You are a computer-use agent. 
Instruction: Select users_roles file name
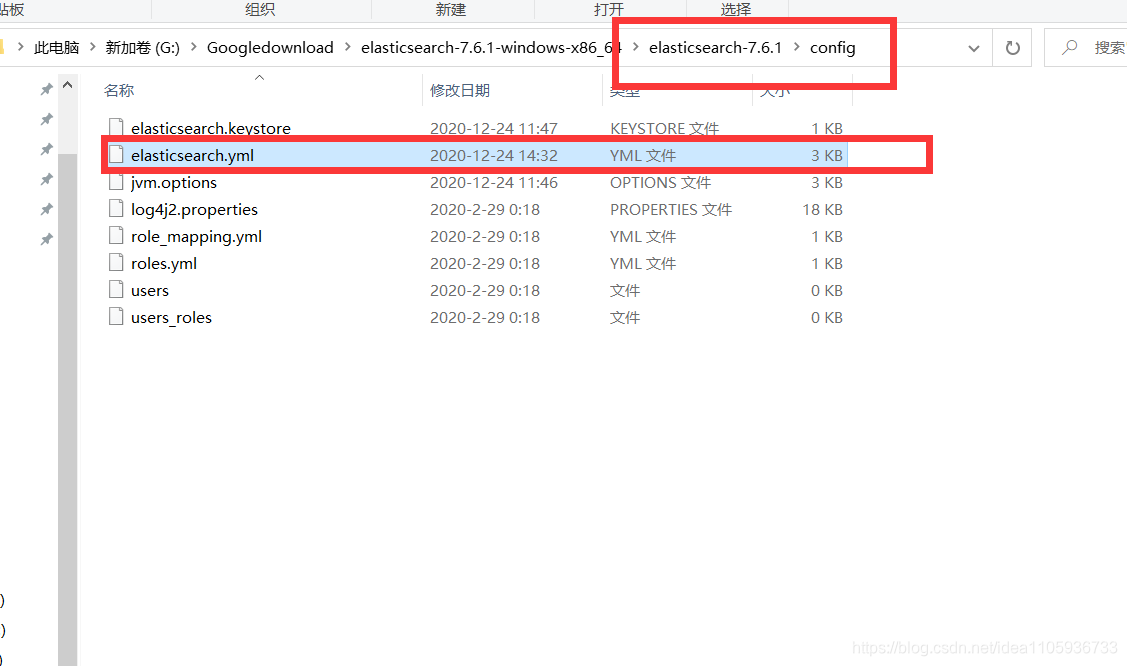click(171, 318)
